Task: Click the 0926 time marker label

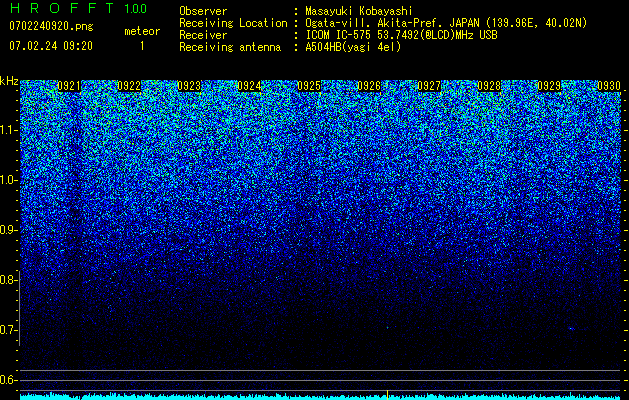Action: (369, 86)
